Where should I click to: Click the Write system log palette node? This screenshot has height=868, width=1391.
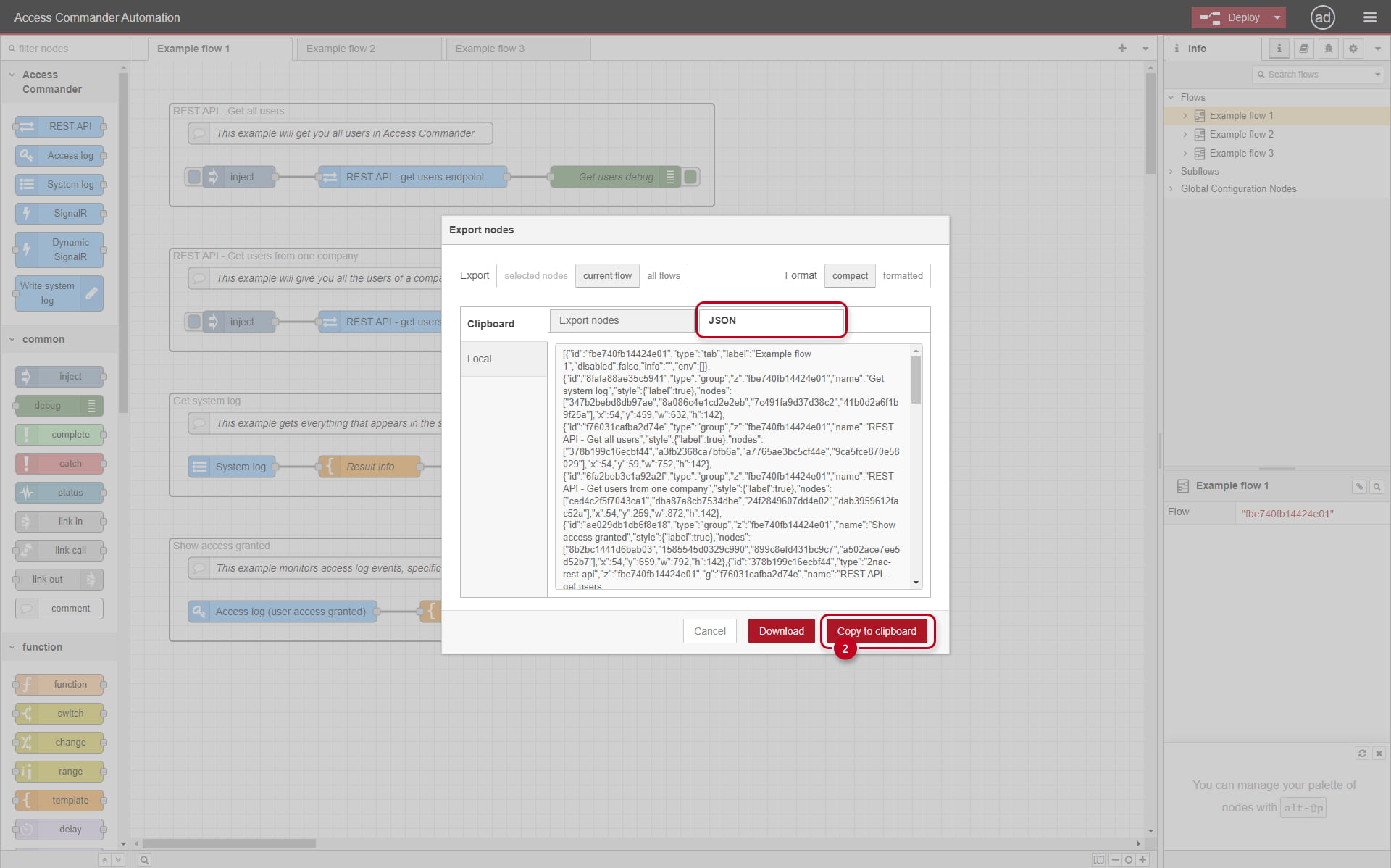[x=59, y=293]
